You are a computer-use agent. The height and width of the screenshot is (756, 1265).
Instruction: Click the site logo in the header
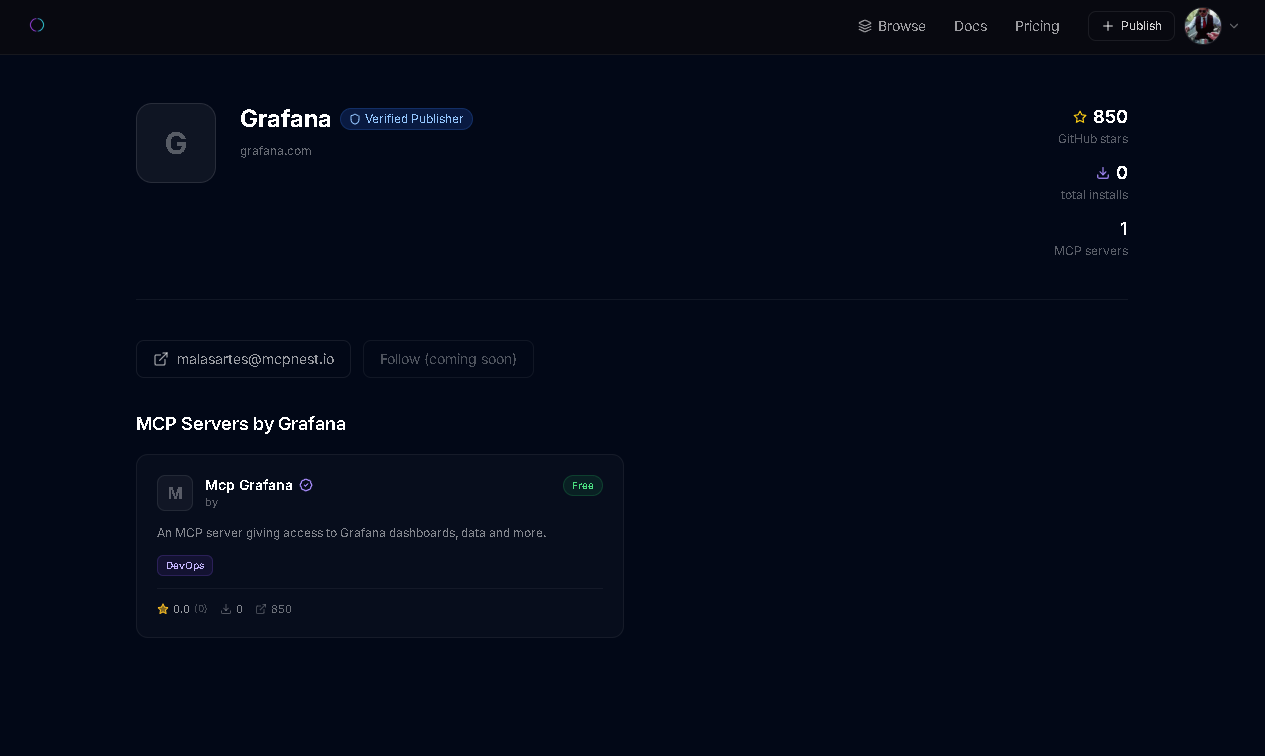coord(37,25)
